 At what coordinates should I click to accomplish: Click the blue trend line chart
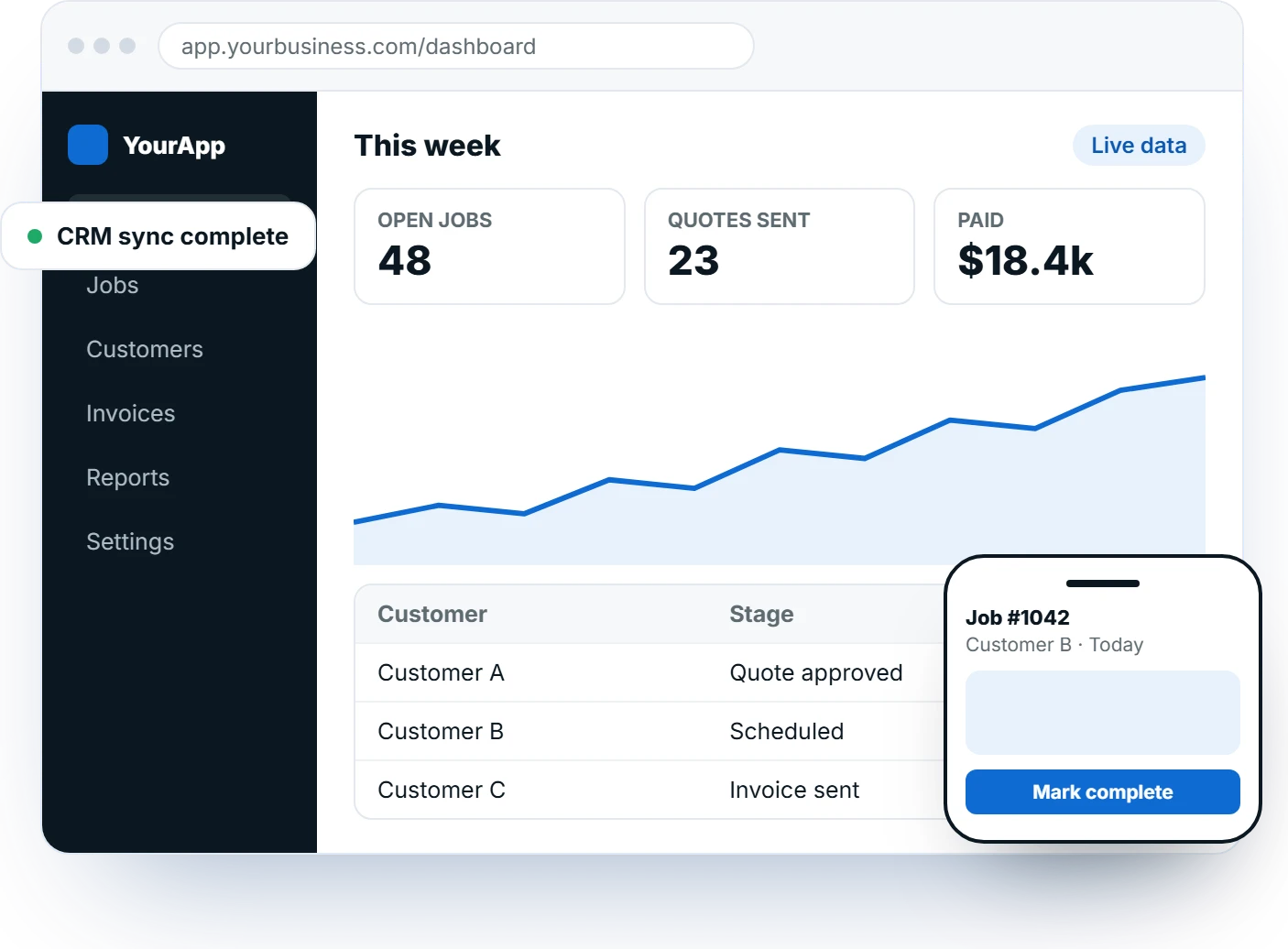(x=780, y=470)
